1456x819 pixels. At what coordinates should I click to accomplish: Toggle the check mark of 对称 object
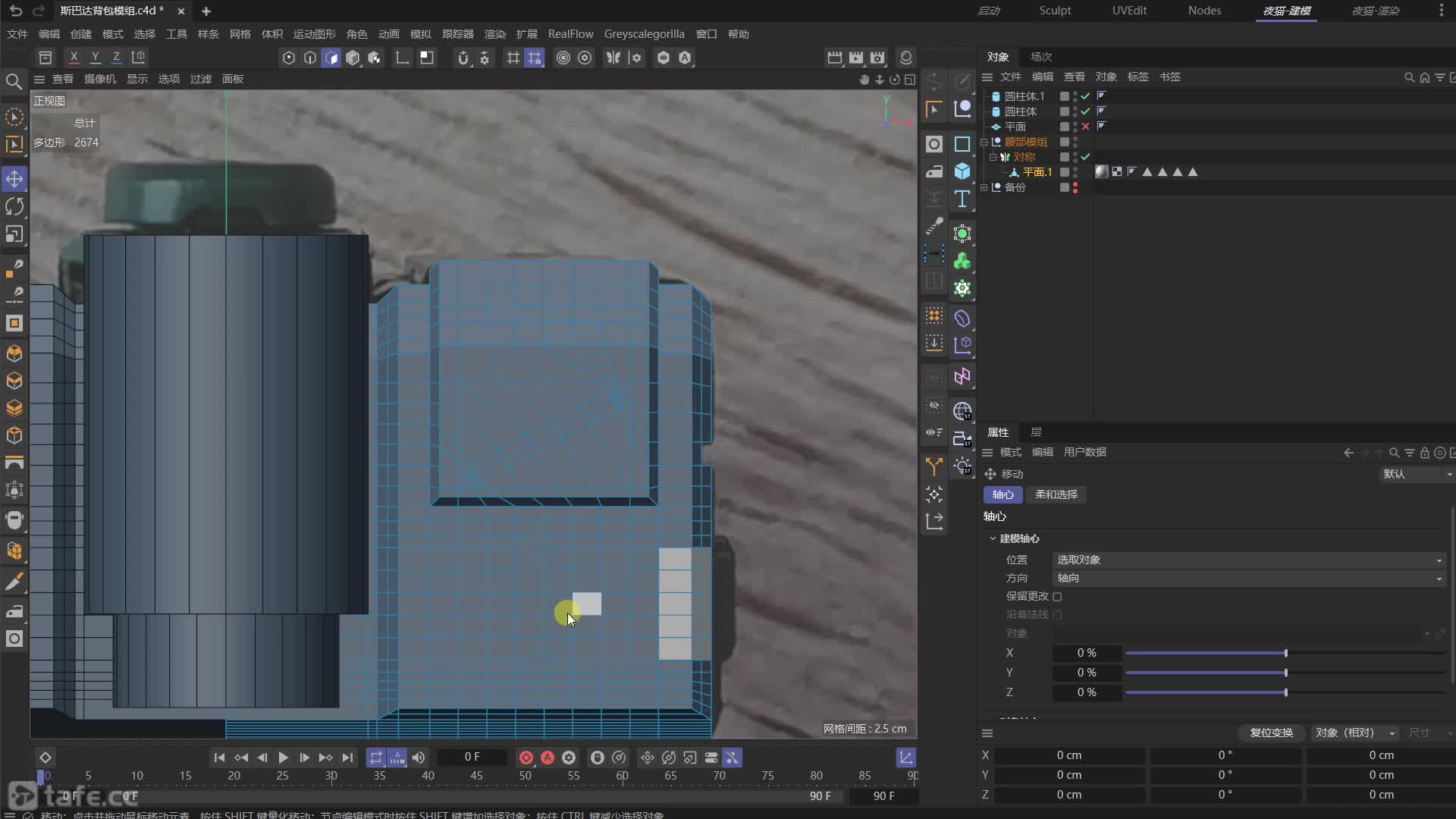click(1085, 157)
